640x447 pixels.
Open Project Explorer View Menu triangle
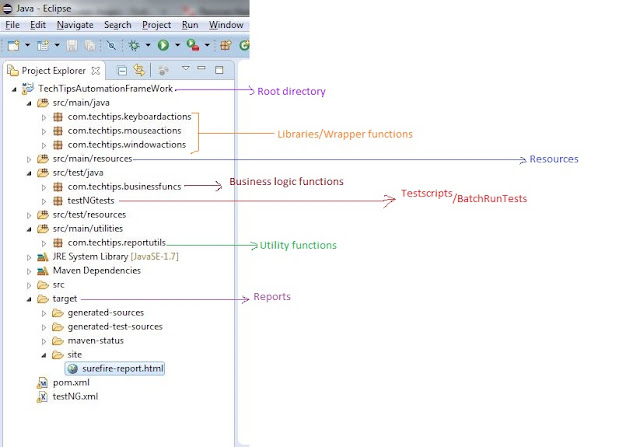click(x=185, y=68)
